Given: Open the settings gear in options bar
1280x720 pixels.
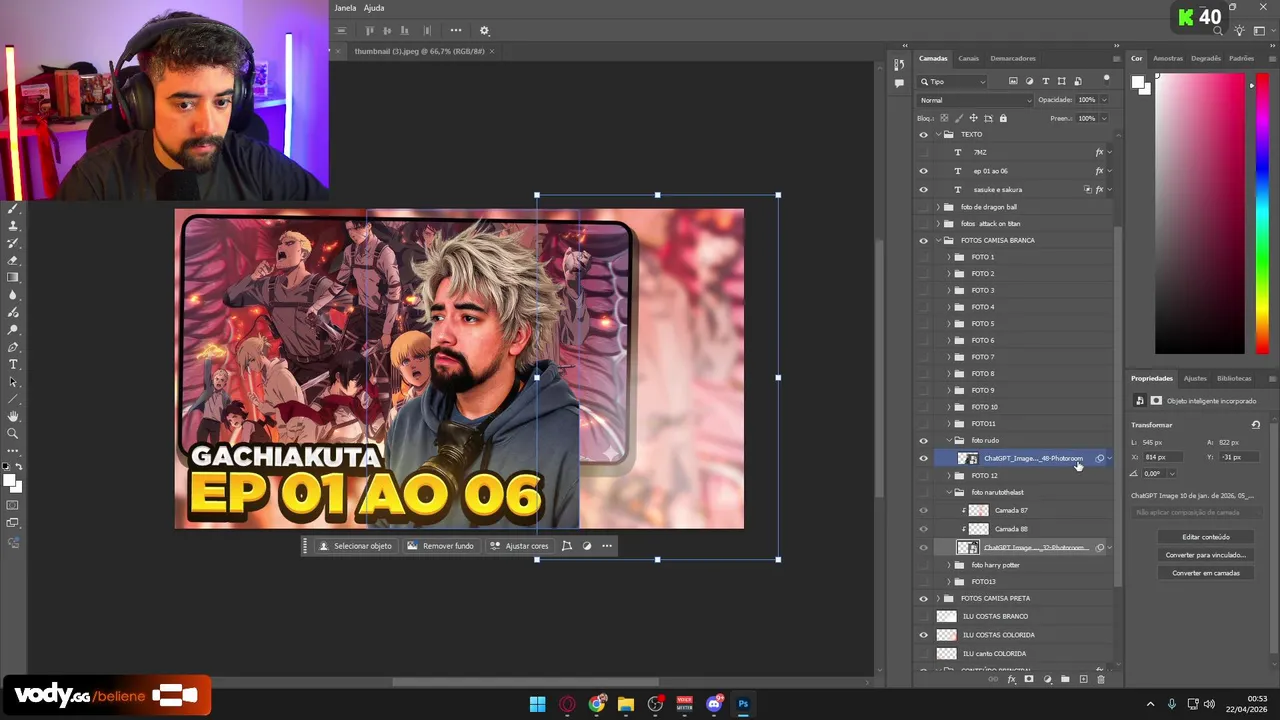Looking at the screenshot, I should click(x=484, y=31).
